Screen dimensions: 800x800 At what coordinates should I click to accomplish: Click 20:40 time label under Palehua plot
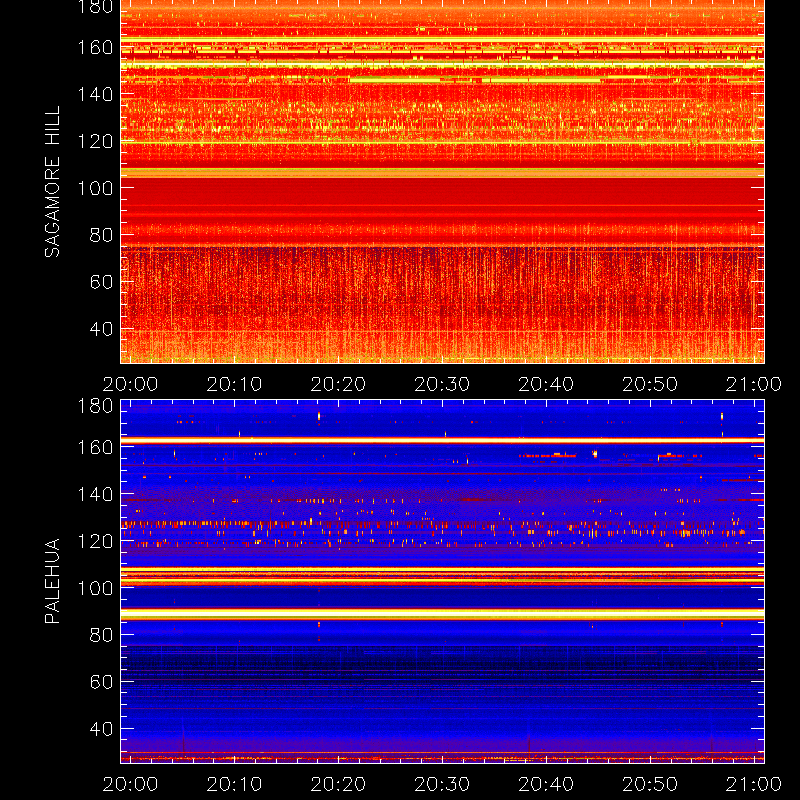click(546, 784)
